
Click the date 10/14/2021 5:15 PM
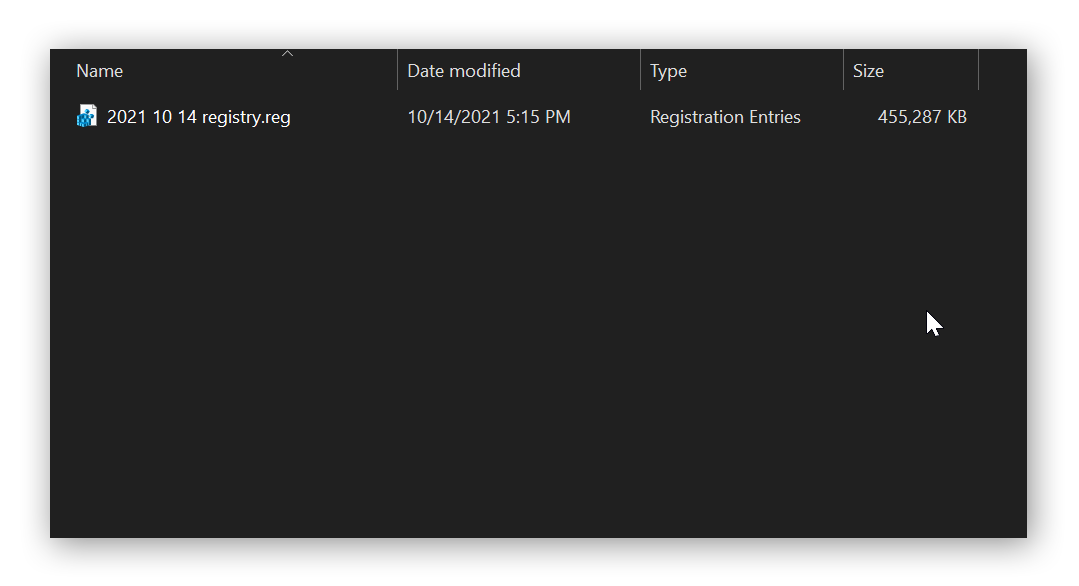[x=488, y=116]
